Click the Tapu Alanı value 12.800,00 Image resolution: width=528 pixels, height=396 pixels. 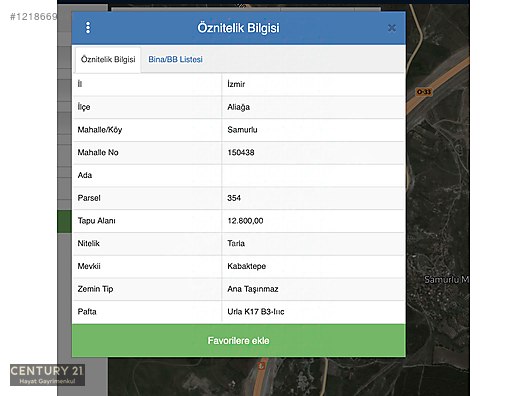tap(245, 221)
